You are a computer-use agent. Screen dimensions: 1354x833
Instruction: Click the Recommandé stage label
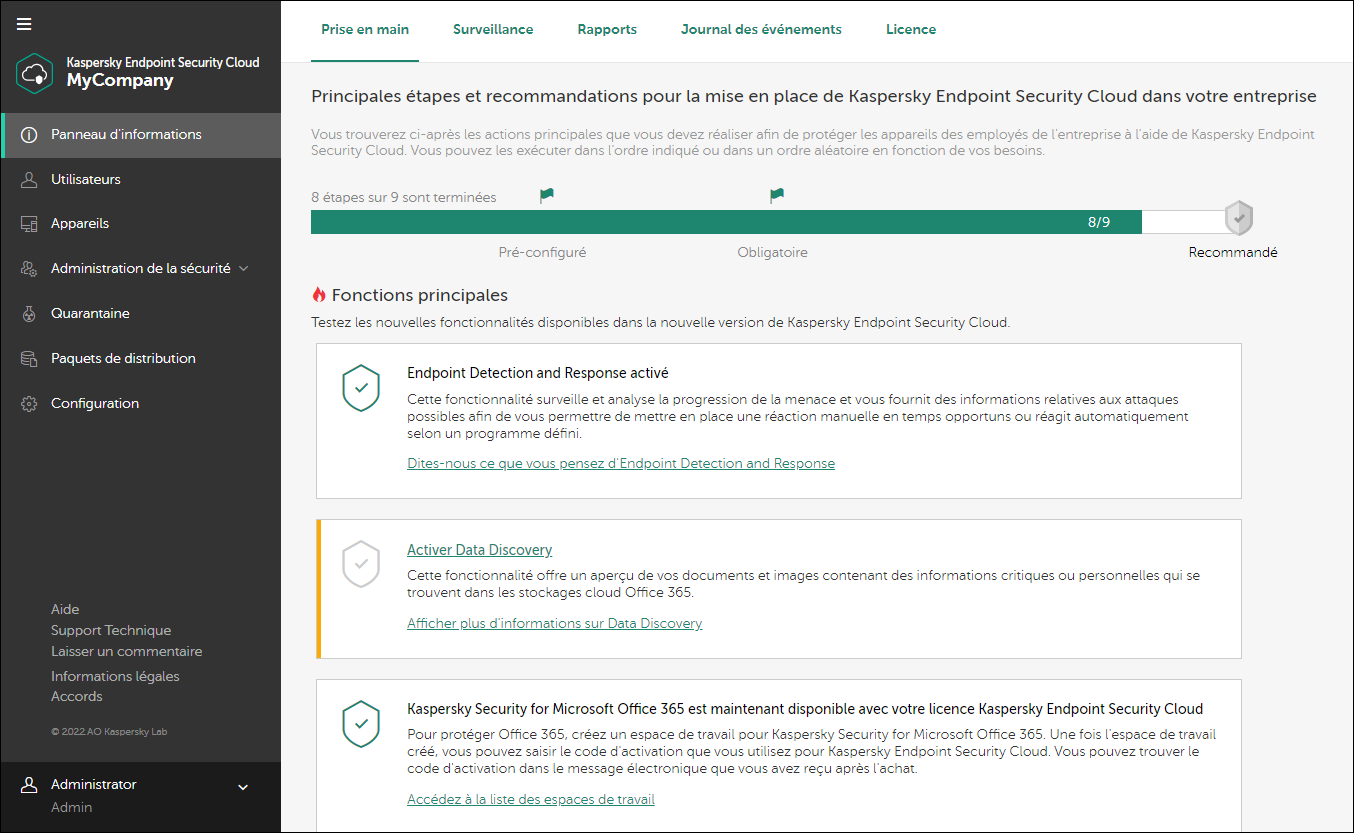(x=1233, y=253)
